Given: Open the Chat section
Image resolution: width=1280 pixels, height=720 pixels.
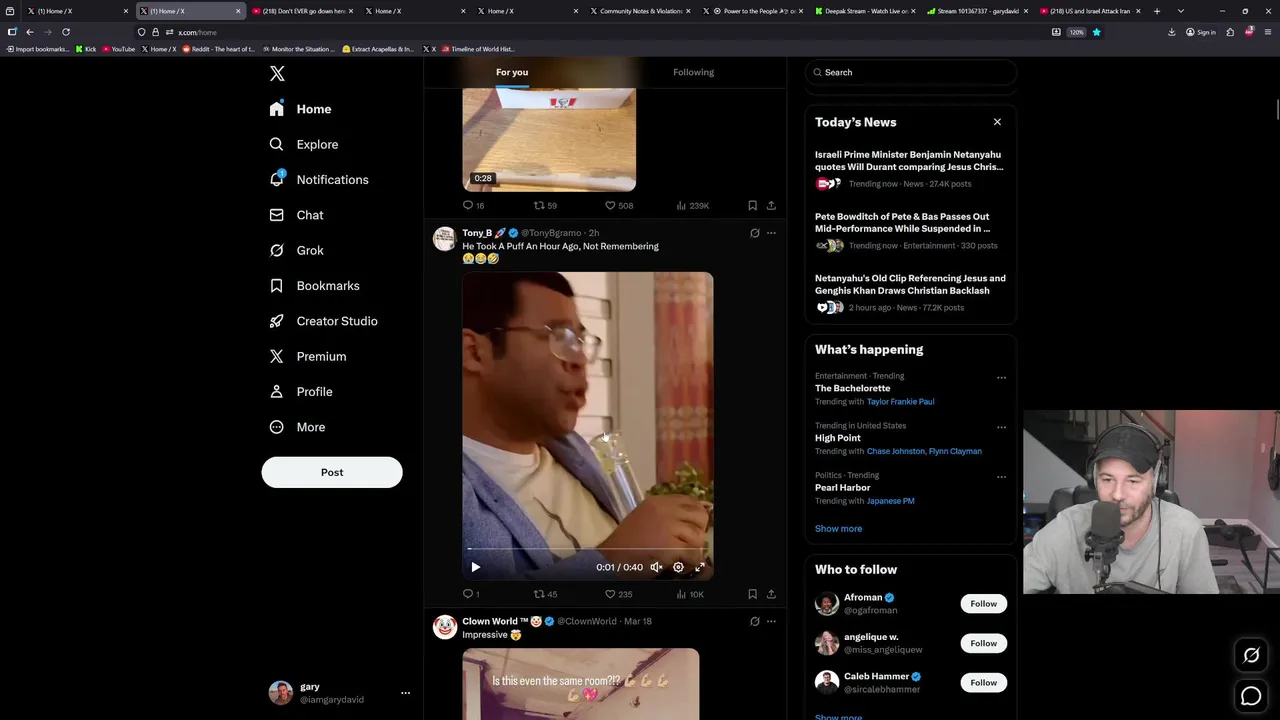Looking at the screenshot, I should 297,215.
